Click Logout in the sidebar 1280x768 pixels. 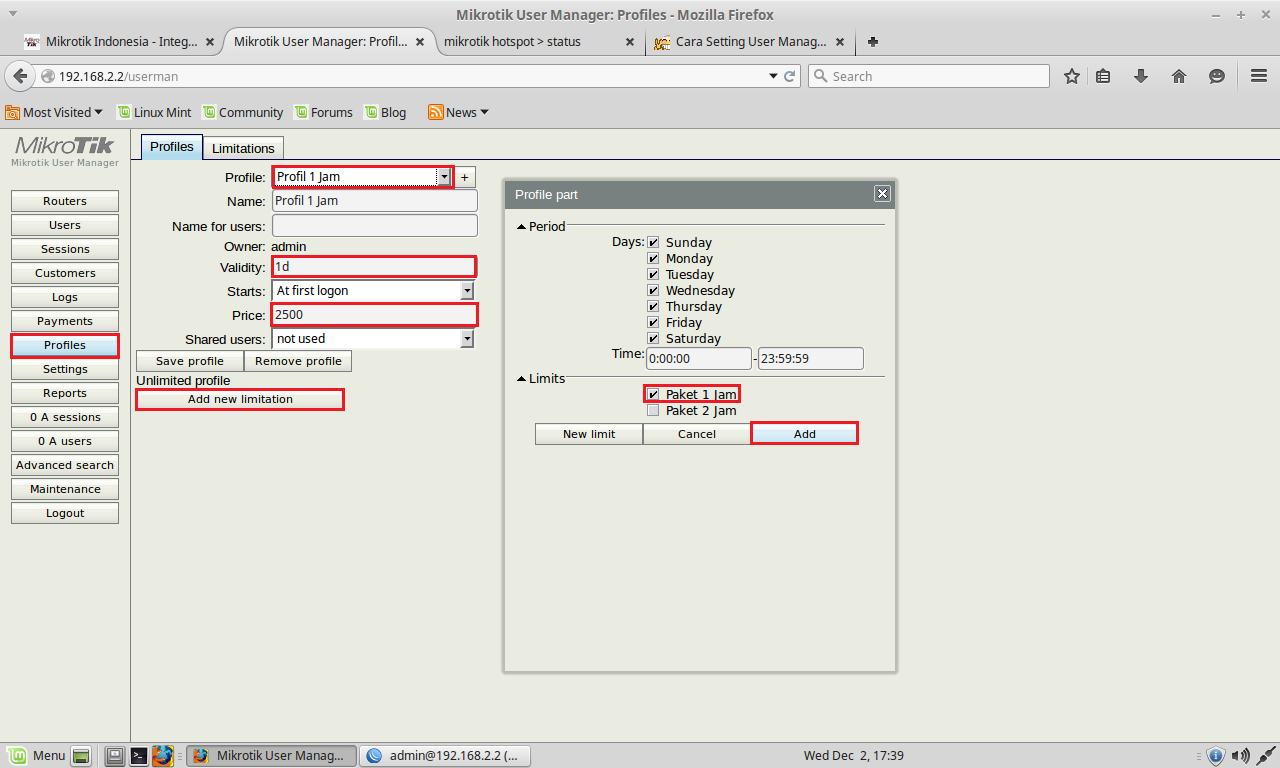tap(65, 513)
